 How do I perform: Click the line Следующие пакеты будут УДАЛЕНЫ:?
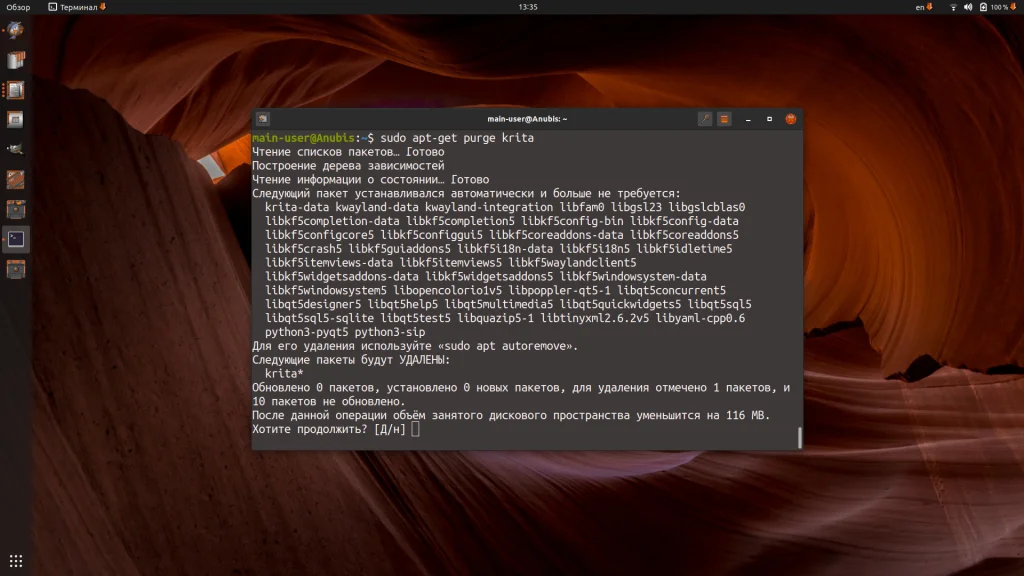351,360
